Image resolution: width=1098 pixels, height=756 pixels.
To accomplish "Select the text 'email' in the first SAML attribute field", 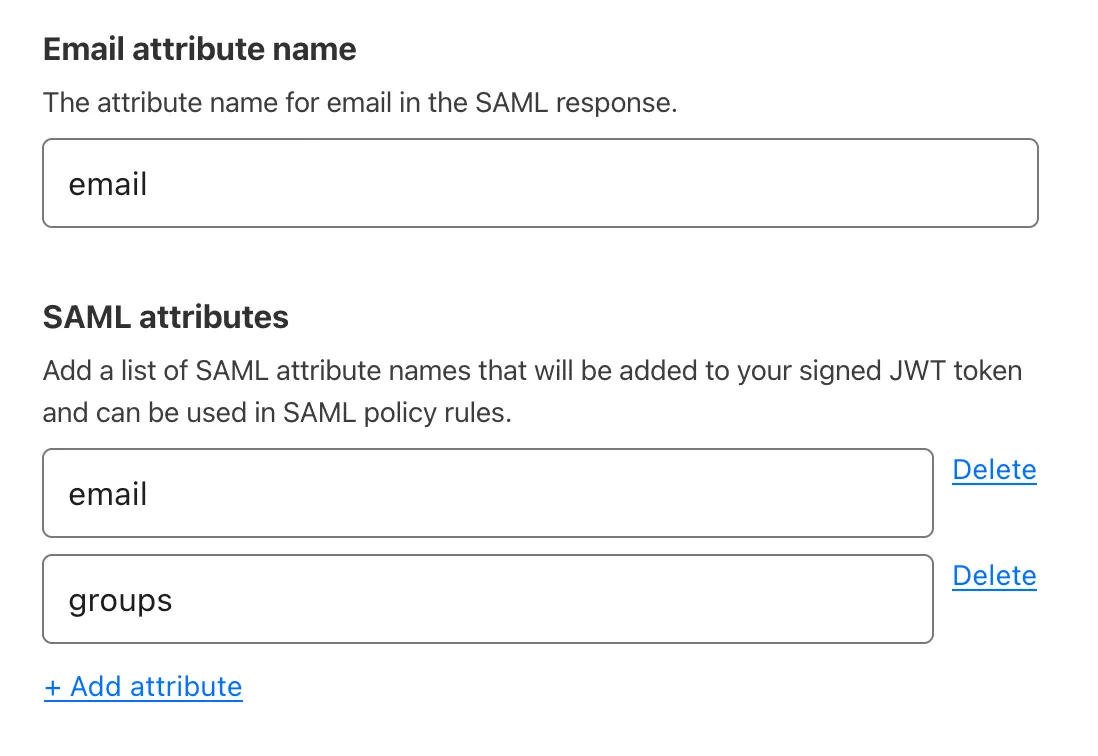I will pos(106,493).
